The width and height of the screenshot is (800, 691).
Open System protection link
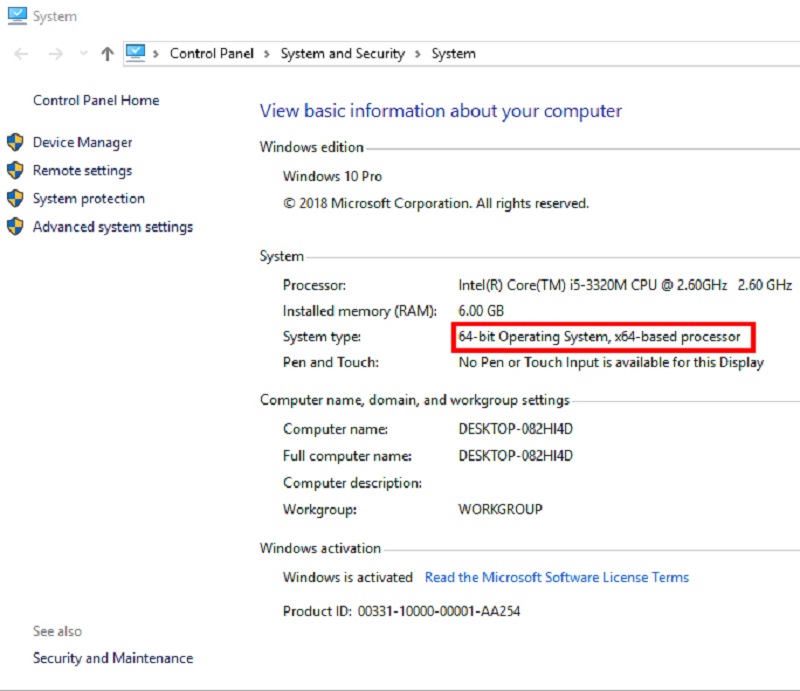pyautogui.click(x=89, y=199)
